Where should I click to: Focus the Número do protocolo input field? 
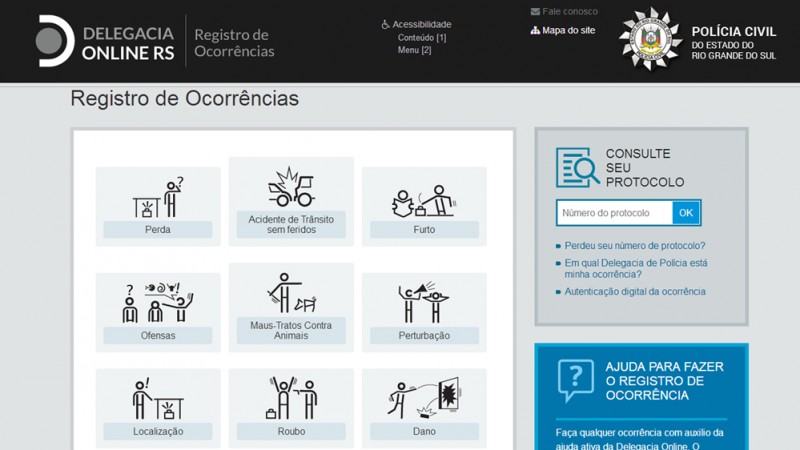point(614,213)
